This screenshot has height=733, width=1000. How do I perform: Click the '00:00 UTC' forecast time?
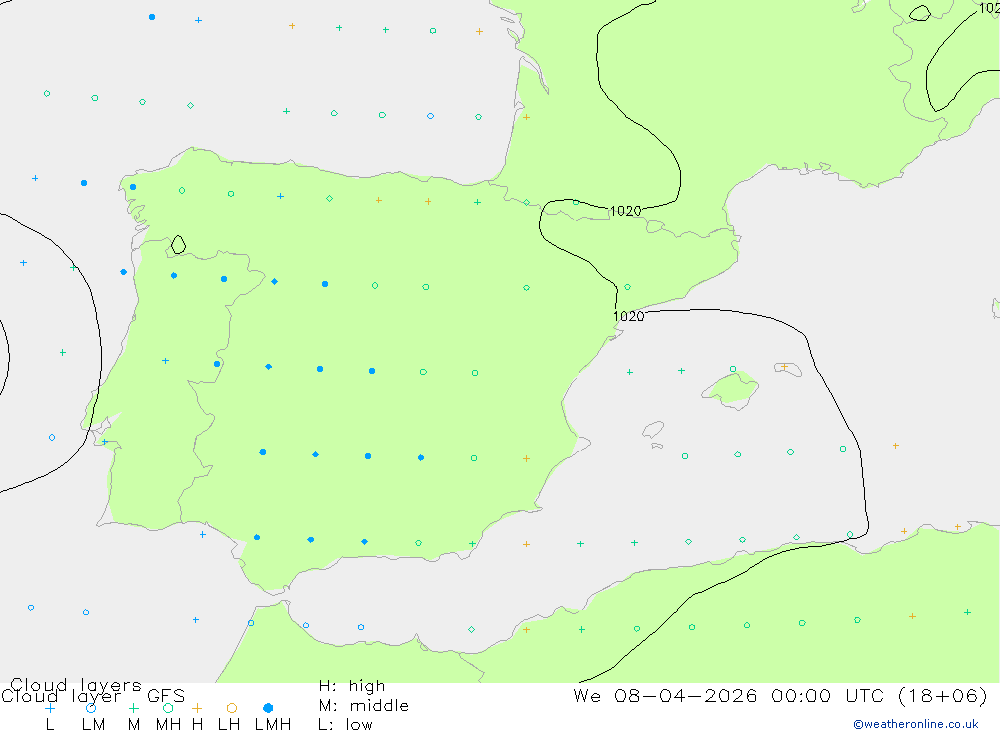pos(827,695)
